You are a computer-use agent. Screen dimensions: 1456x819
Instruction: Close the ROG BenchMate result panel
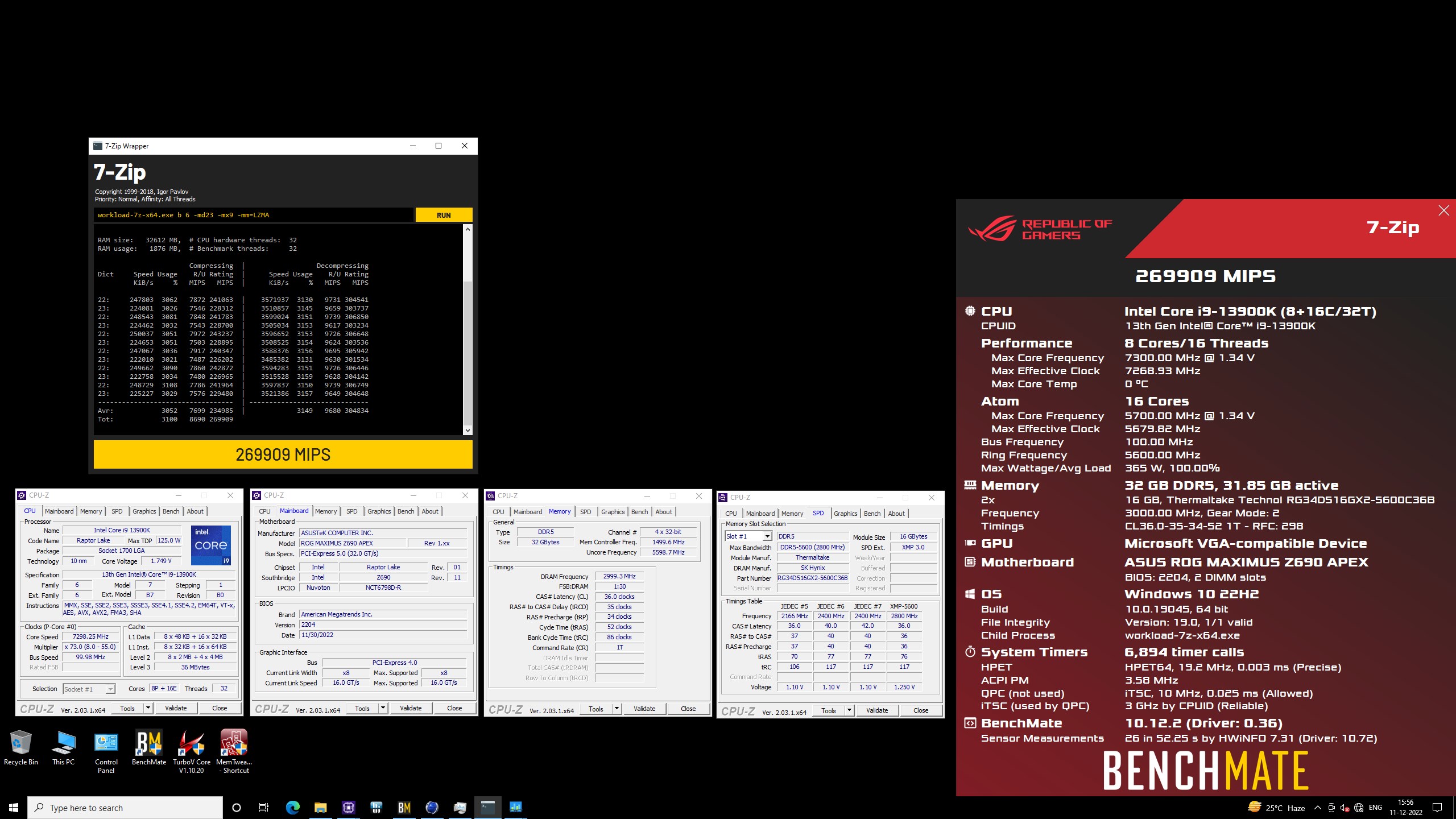coord(1443,211)
